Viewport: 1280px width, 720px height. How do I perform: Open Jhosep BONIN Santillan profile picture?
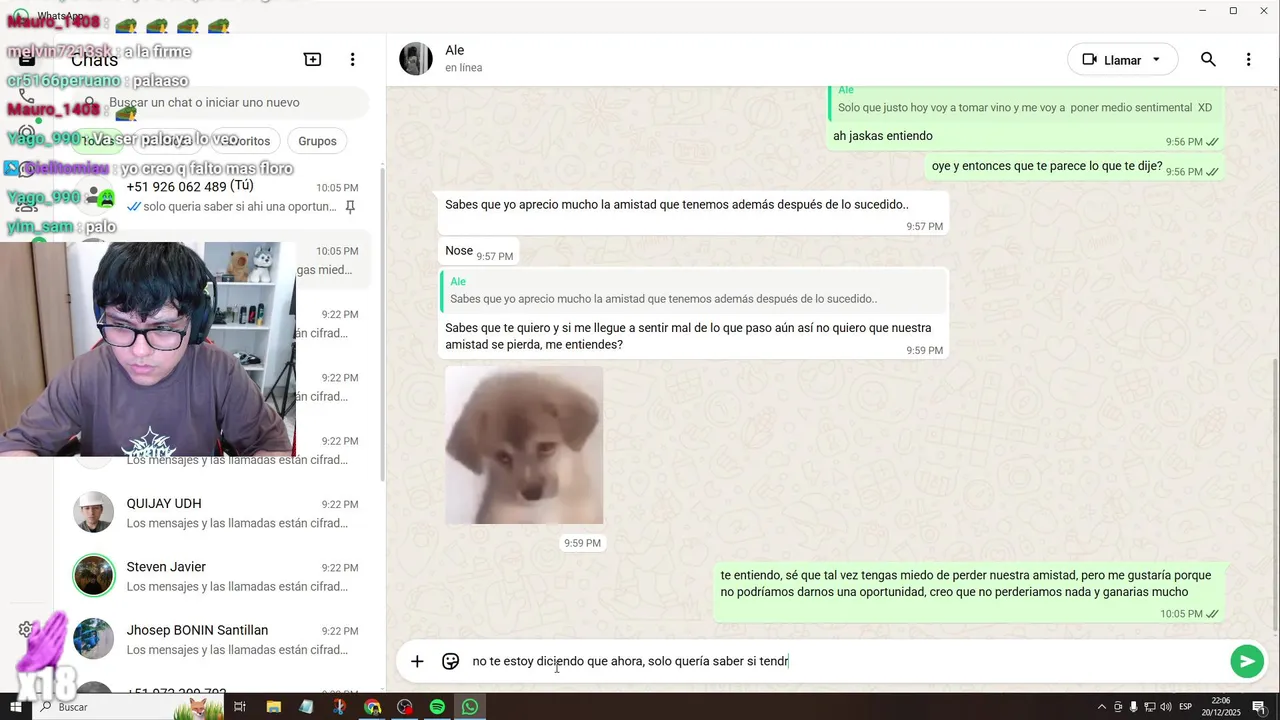click(x=94, y=640)
